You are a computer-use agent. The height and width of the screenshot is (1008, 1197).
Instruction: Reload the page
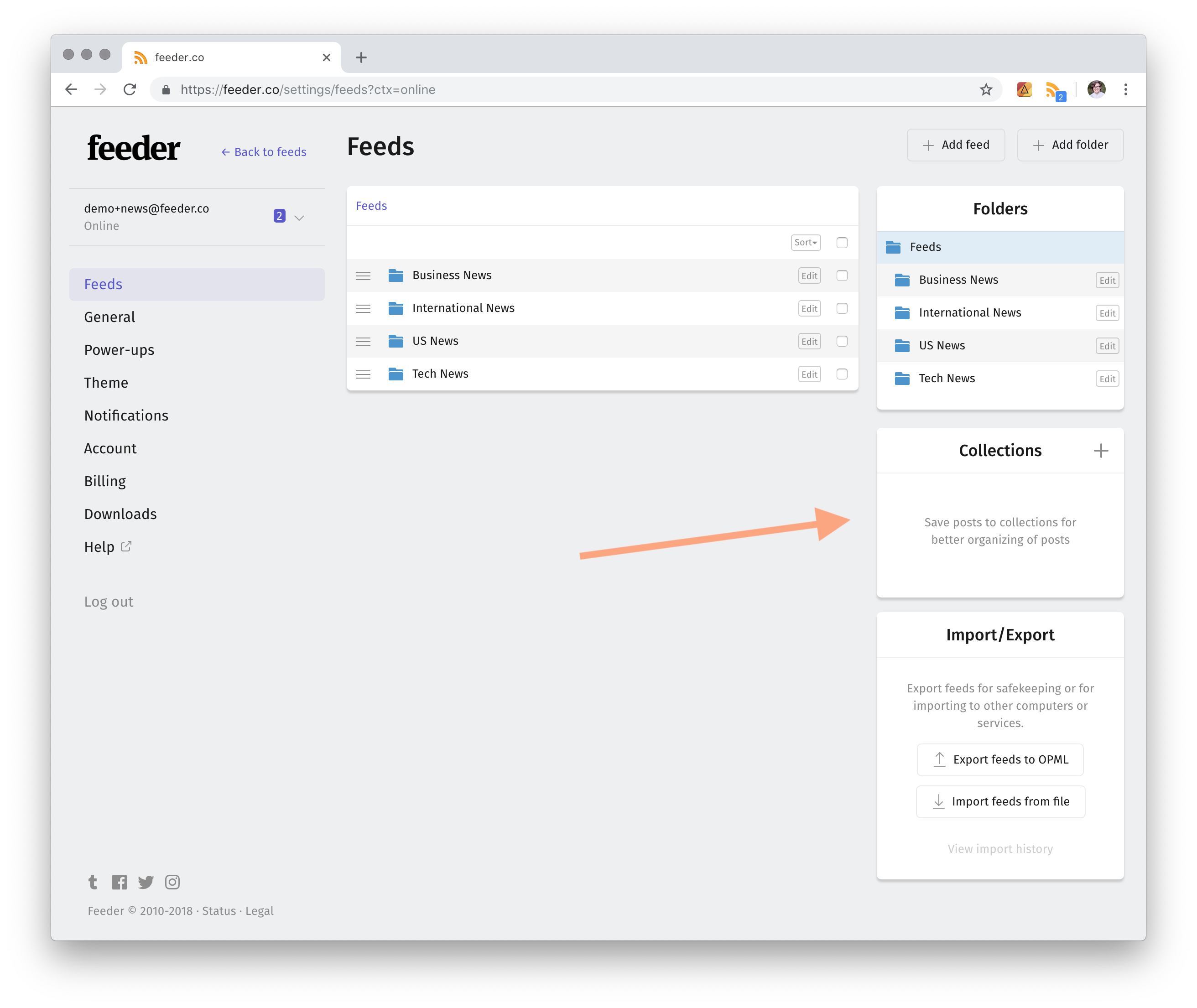tap(130, 90)
